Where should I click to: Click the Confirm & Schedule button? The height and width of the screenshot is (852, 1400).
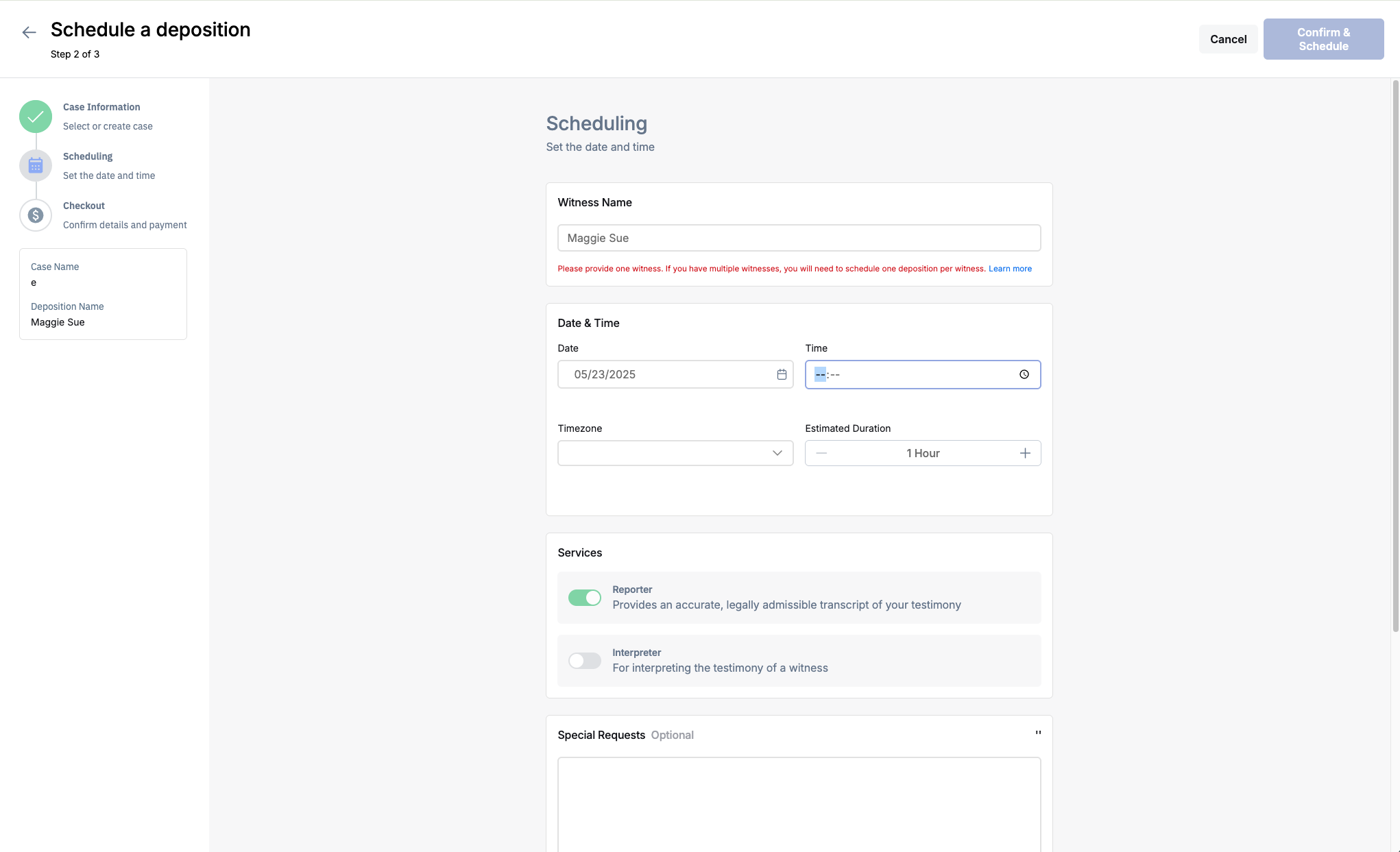click(x=1323, y=39)
